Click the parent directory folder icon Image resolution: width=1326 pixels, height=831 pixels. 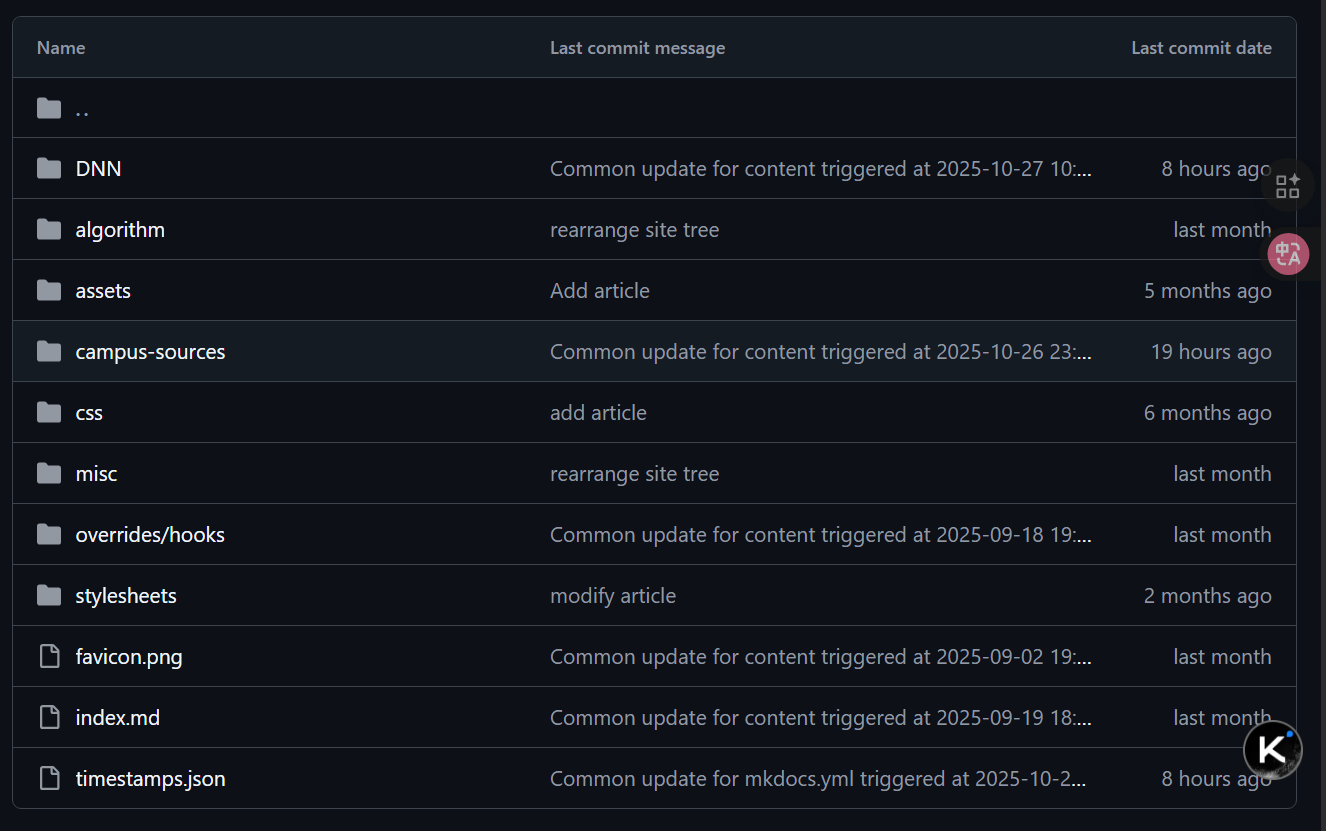pos(49,108)
